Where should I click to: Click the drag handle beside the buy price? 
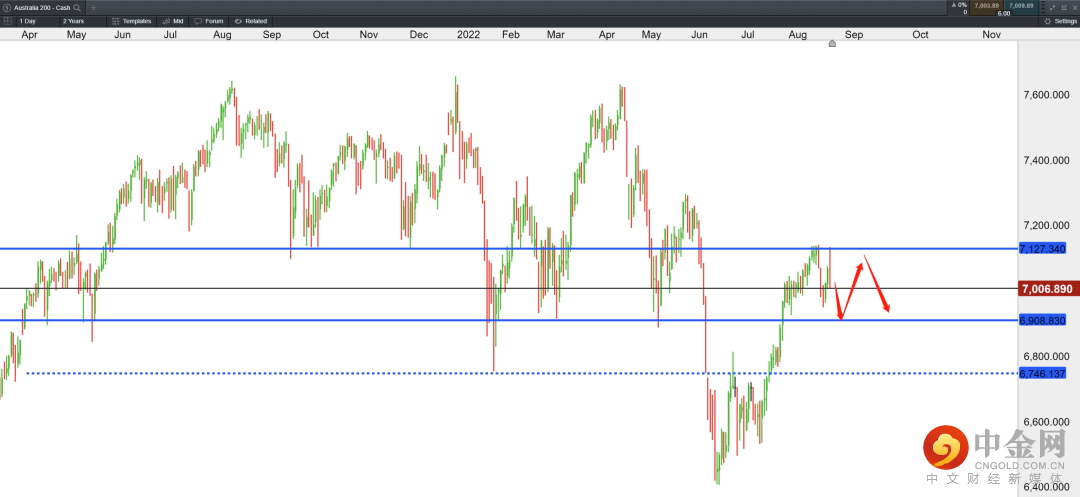tap(1043, 6)
